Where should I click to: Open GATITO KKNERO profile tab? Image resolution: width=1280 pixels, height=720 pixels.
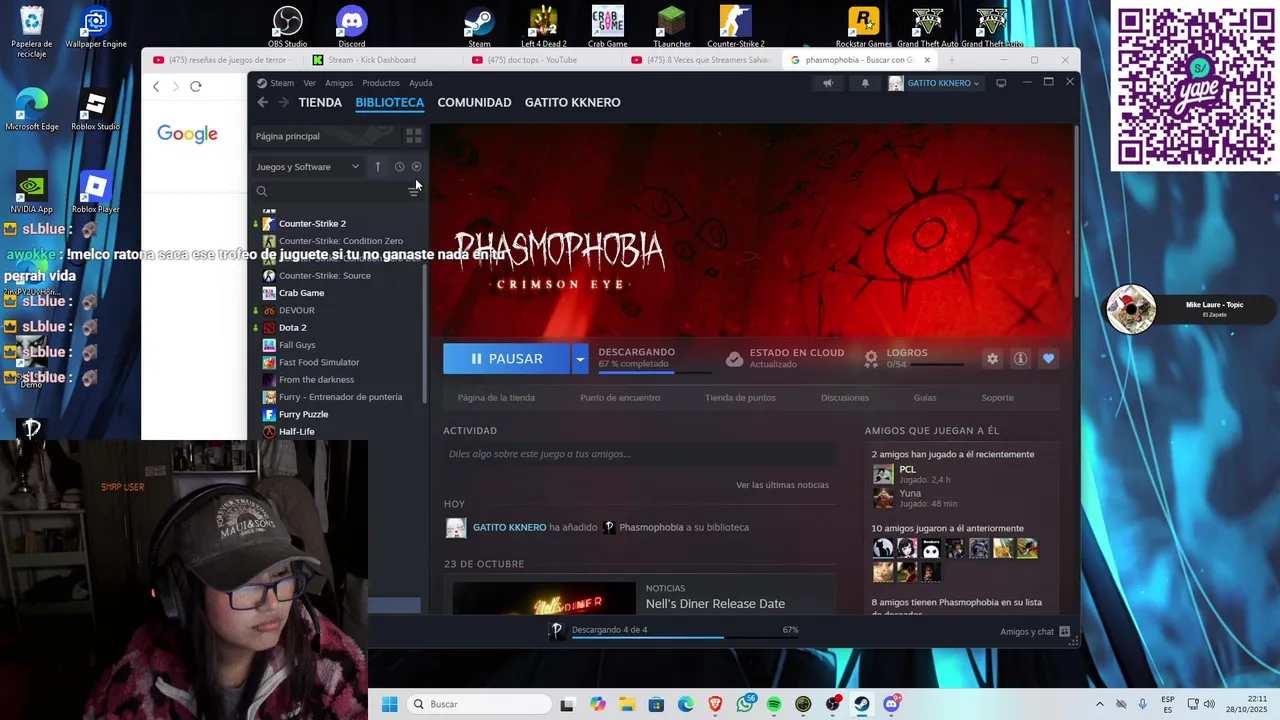572,102
